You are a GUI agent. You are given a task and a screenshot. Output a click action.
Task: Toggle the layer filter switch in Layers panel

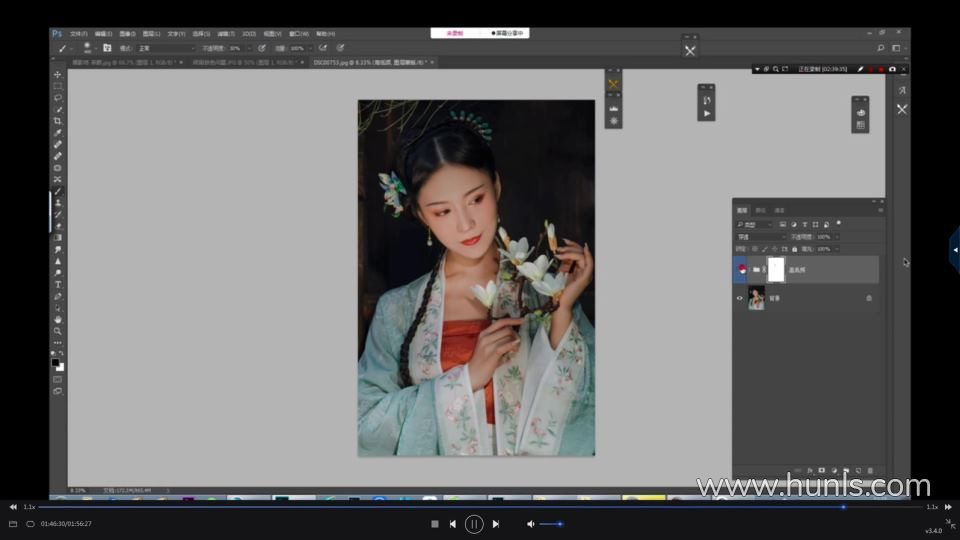[x=839, y=223]
